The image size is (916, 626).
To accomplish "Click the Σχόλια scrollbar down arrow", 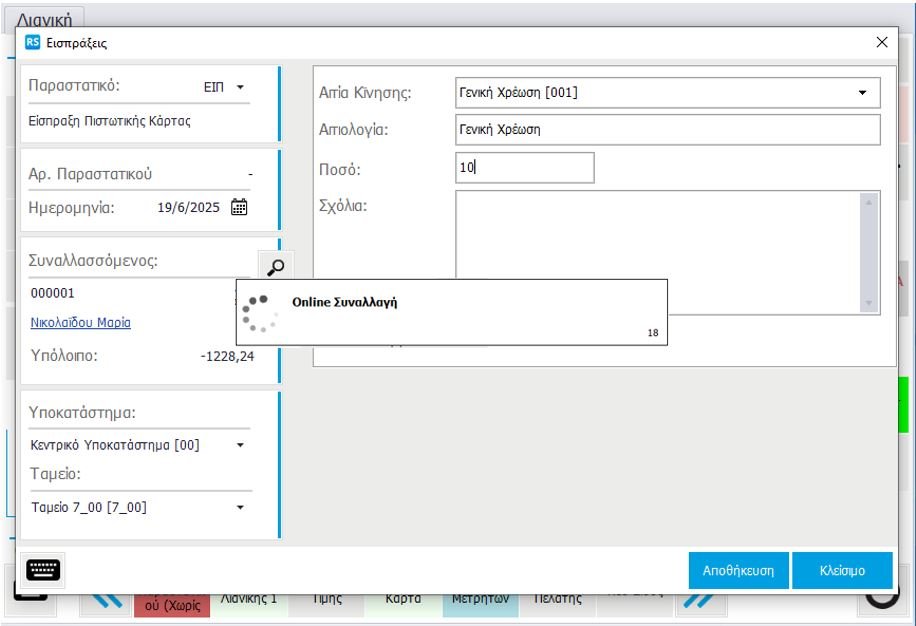I will pos(868,303).
